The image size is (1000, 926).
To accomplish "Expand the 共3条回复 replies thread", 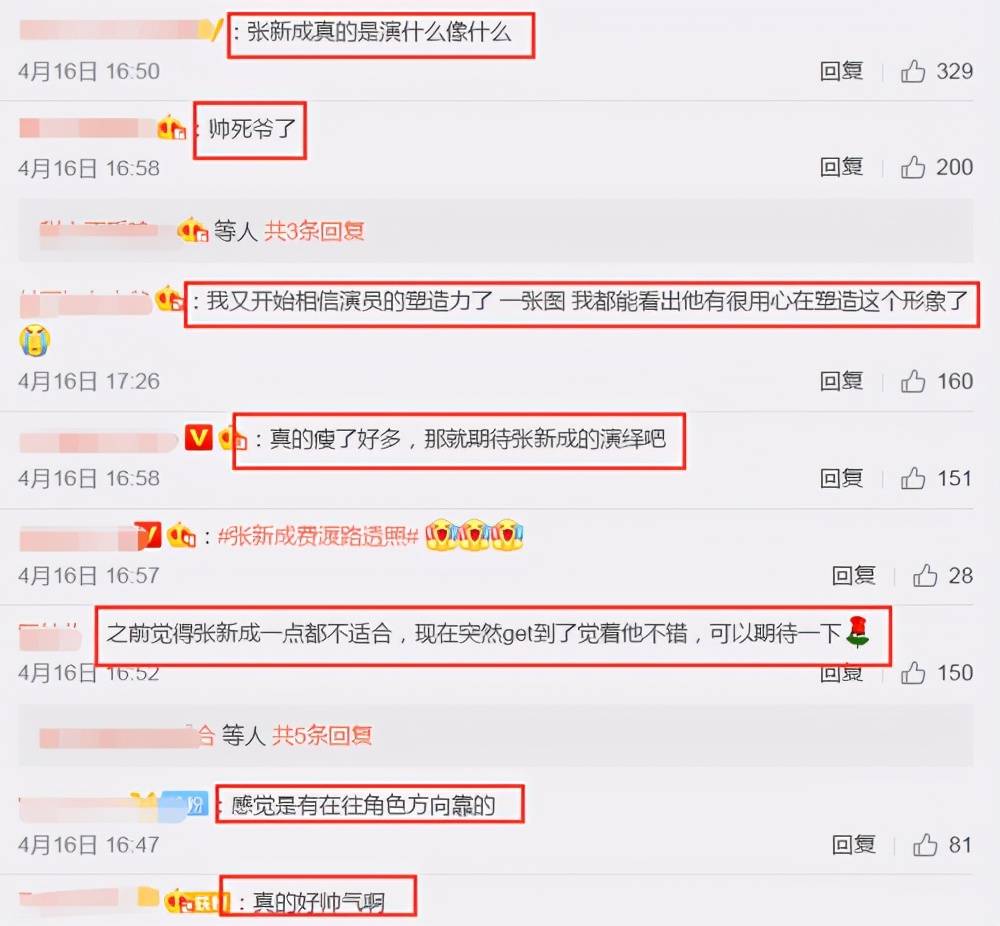I will 314,231.
